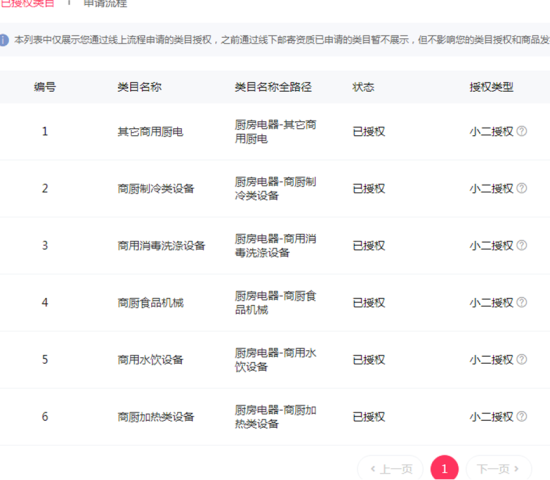The image size is (550, 480).
Task: Click help icon beside 小二授权 in row 3
Action: 522,245
